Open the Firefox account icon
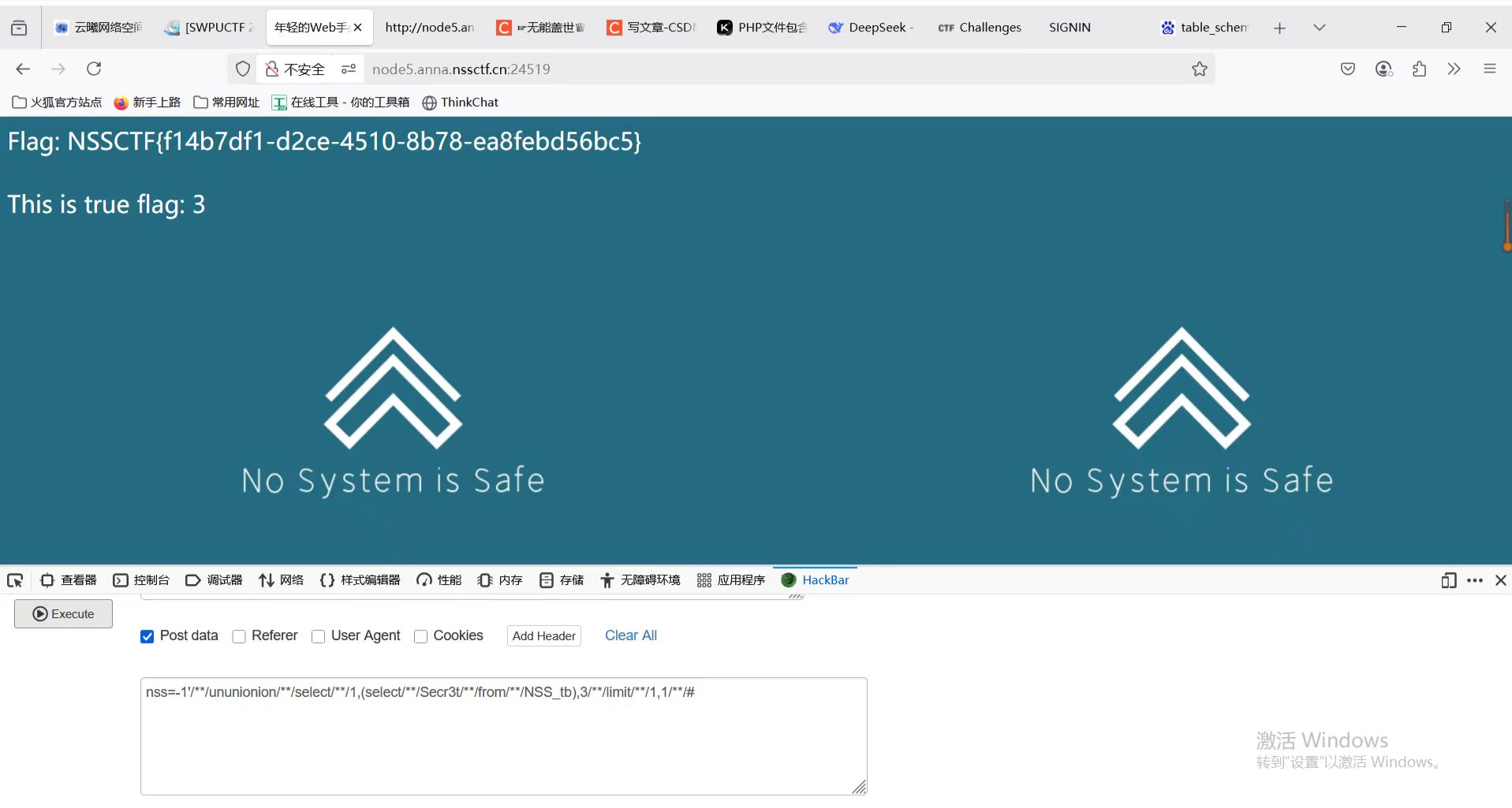The height and width of the screenshot is (808, 1512). point(1383,69)
